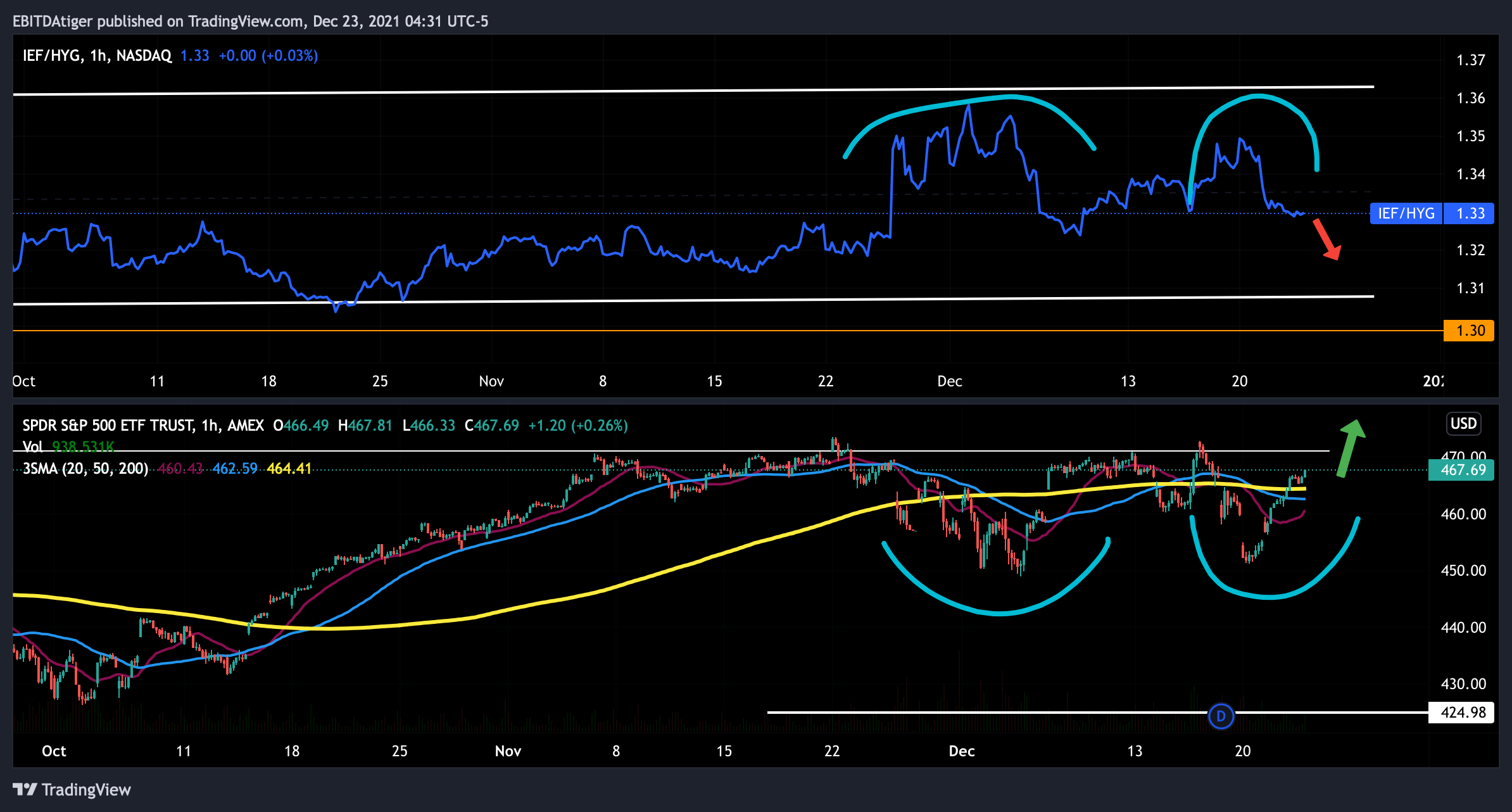1512x812 pixels.
Task: Click the 1.32 axis value in upper chart
Action: click(1470, 250)
